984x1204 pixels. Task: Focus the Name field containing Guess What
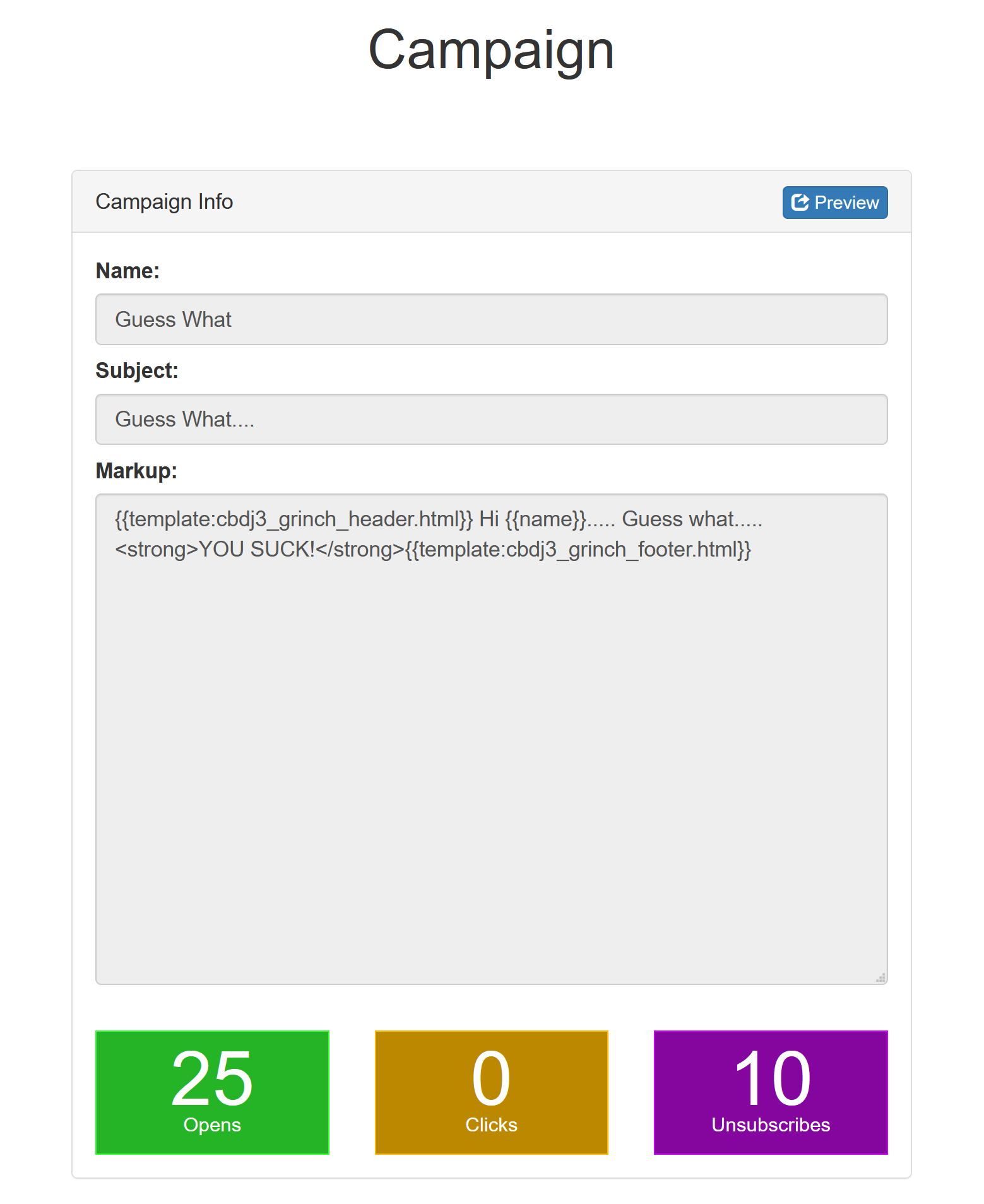[x=490, y=319]
